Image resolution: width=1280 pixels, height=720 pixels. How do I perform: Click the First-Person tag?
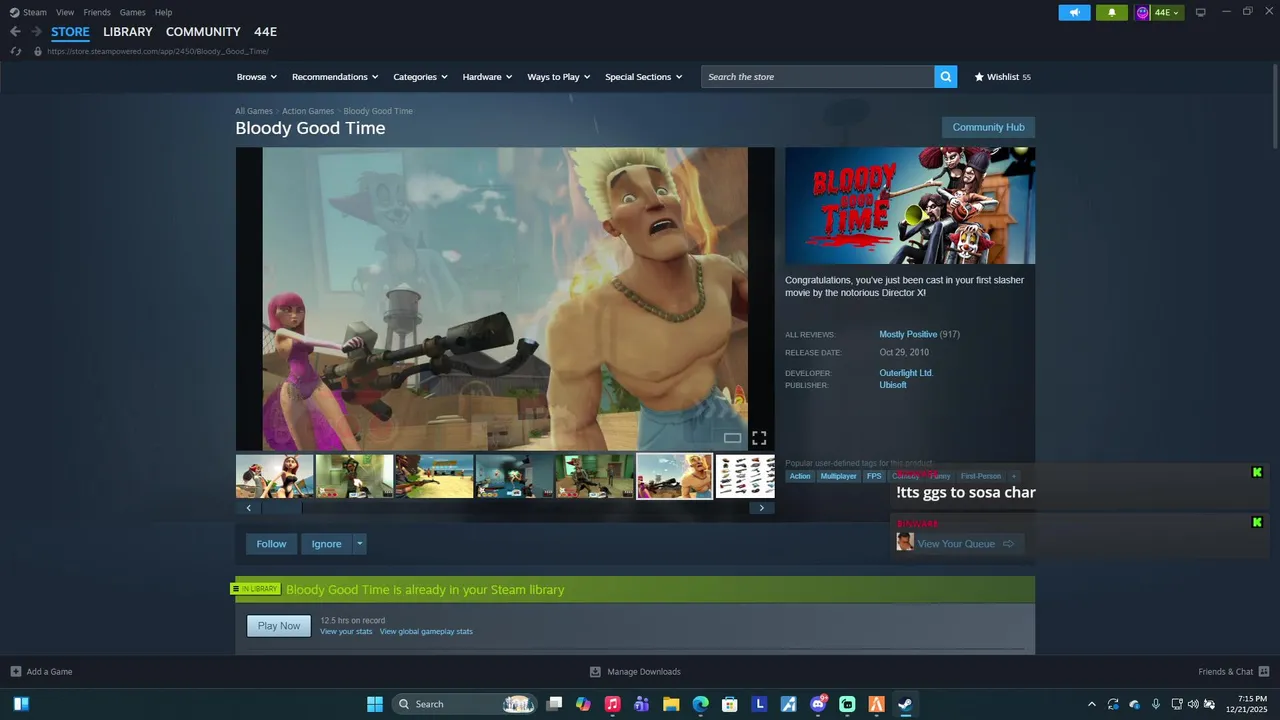click(981, 476)
